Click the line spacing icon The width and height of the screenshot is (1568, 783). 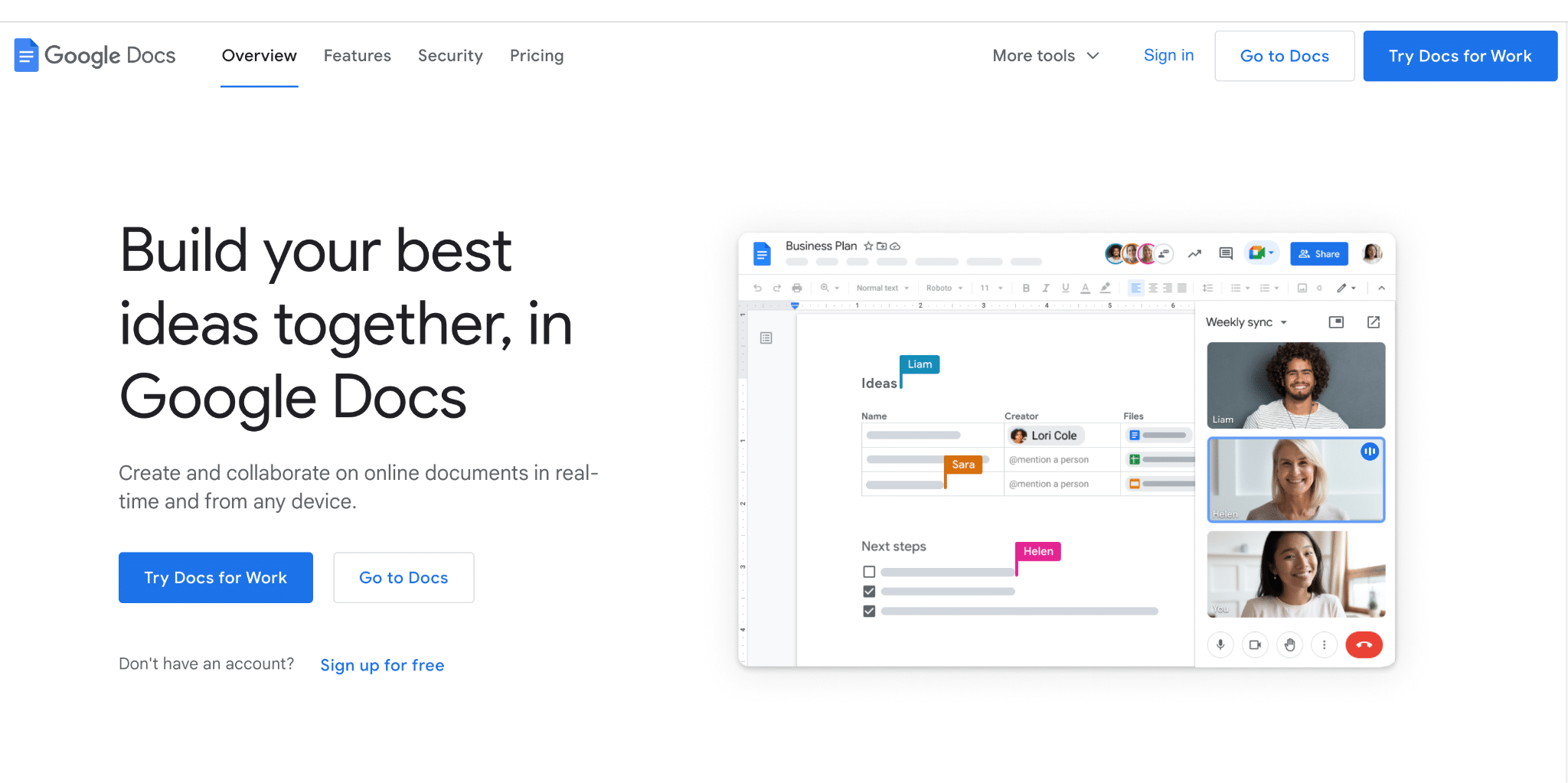point(1207,288)
